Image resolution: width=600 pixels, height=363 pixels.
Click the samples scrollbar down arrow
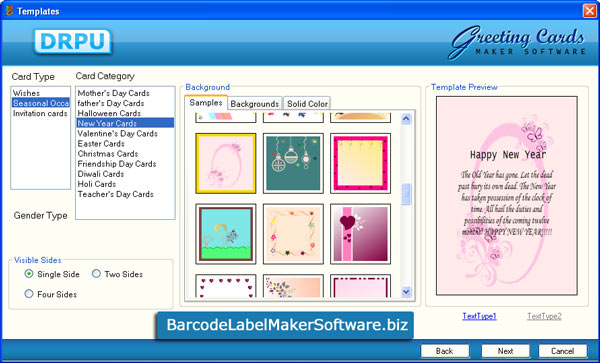(406, 292)
